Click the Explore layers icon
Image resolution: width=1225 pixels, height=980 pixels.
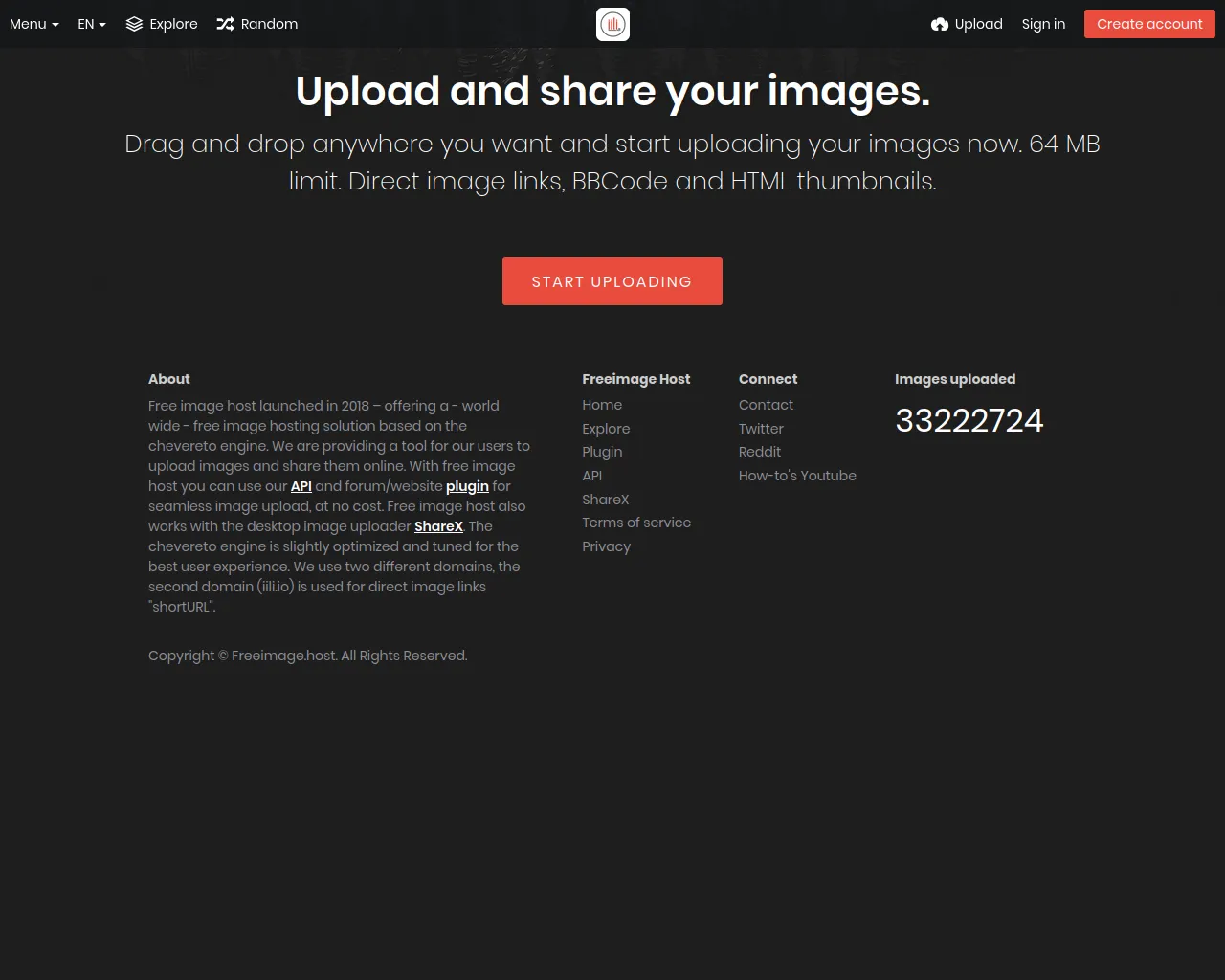pyautogui.click(x=134, y=24)
